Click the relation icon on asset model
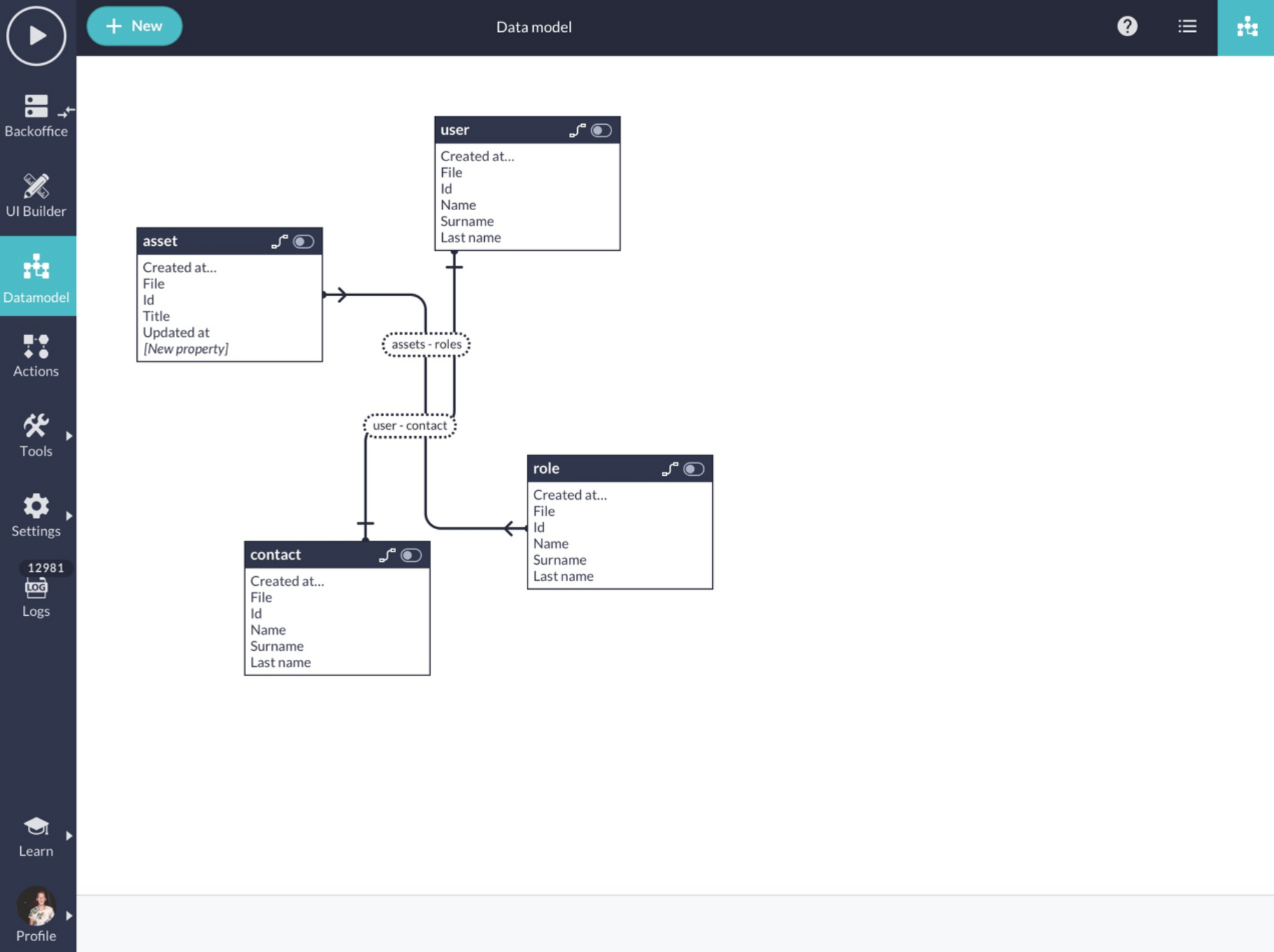 [279, 242]
